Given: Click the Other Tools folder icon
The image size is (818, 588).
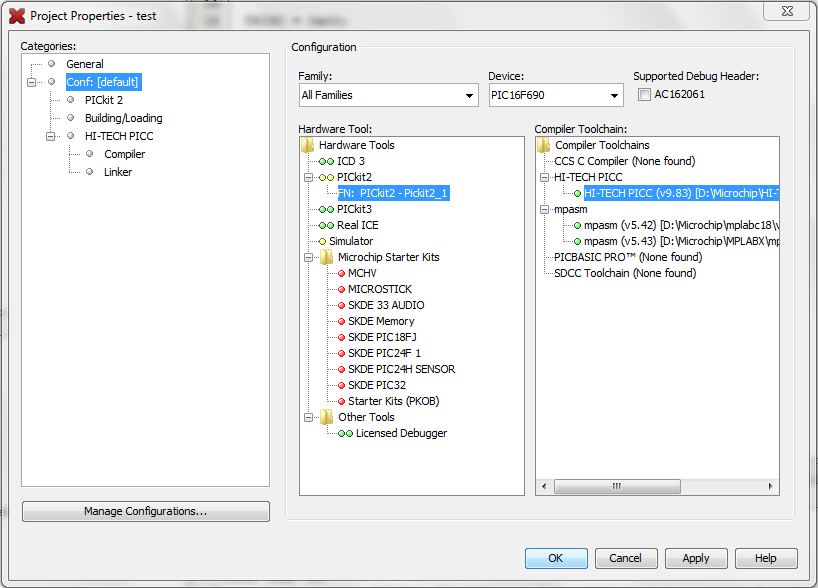Looking at the screenshot, I should 327,417.
